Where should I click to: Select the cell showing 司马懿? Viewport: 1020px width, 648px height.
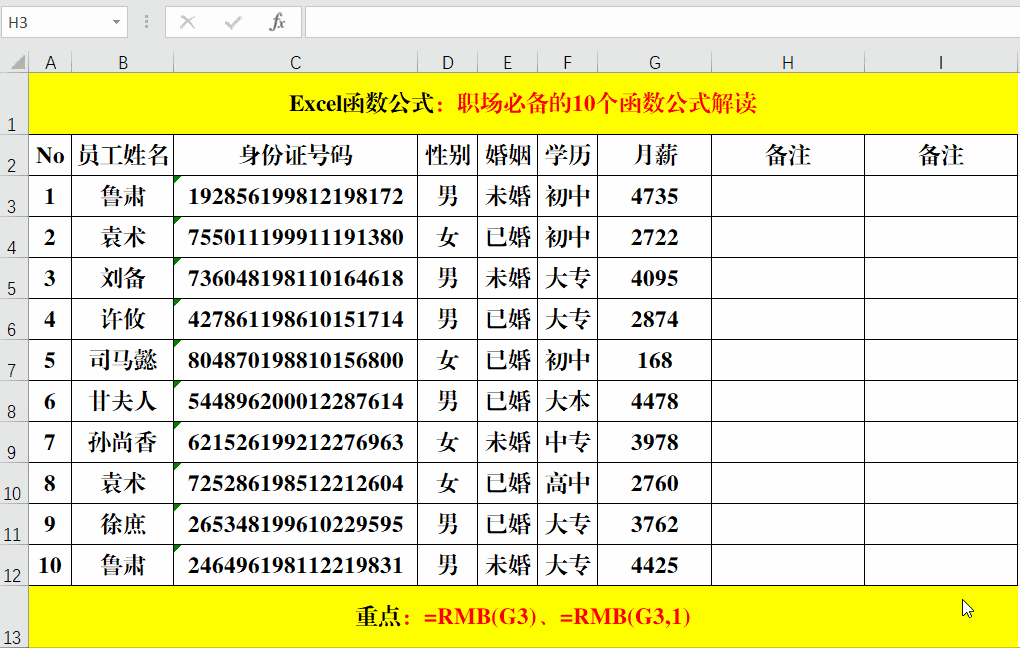123,360
